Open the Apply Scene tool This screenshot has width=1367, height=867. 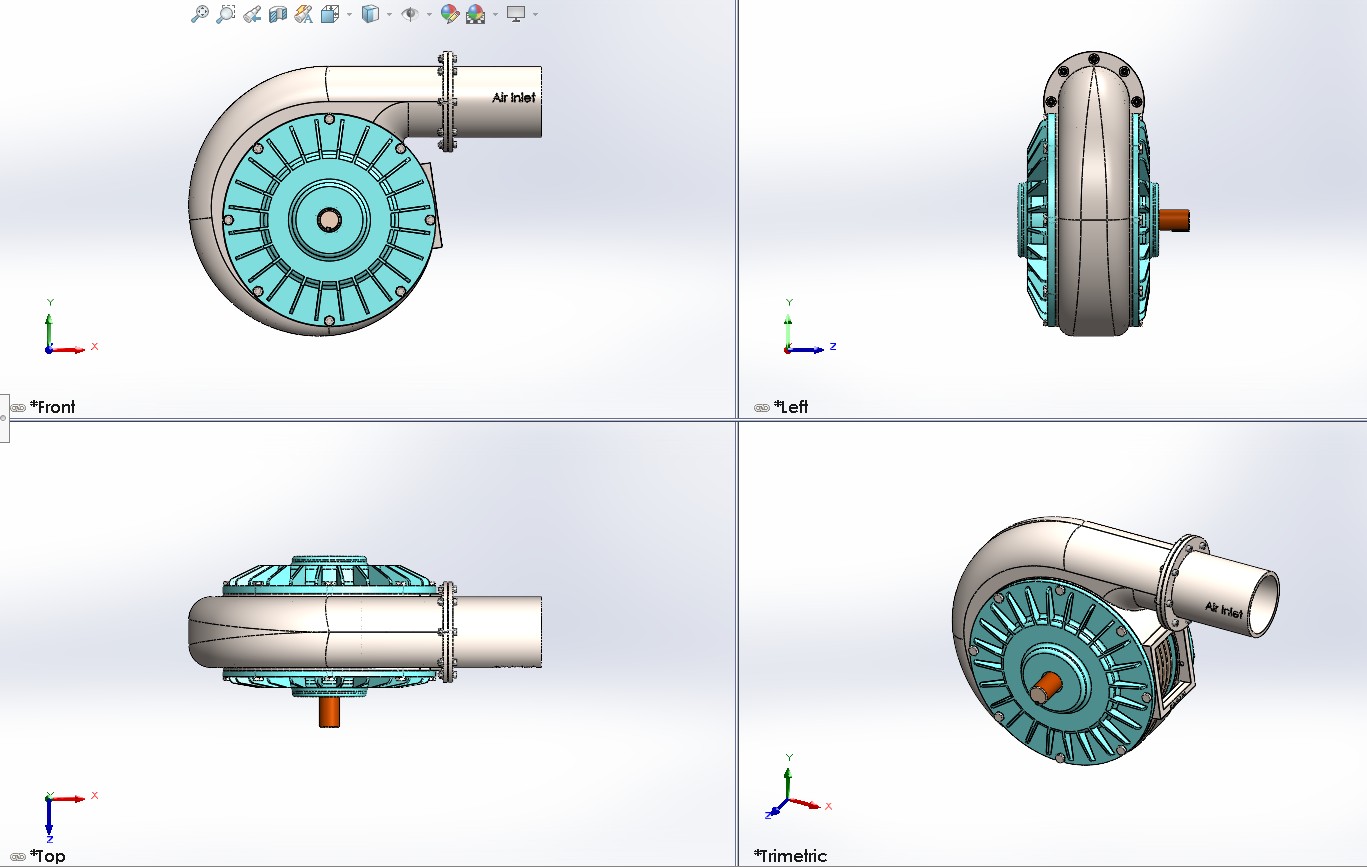pos(474,14)
